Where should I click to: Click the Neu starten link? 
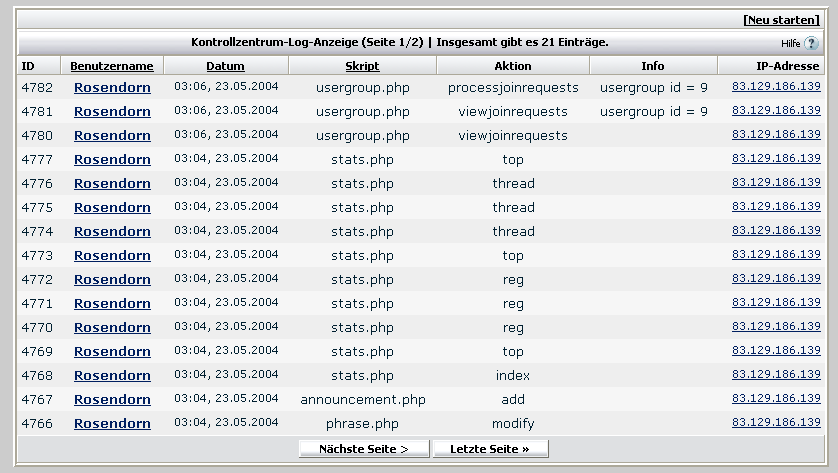(781, 20)
